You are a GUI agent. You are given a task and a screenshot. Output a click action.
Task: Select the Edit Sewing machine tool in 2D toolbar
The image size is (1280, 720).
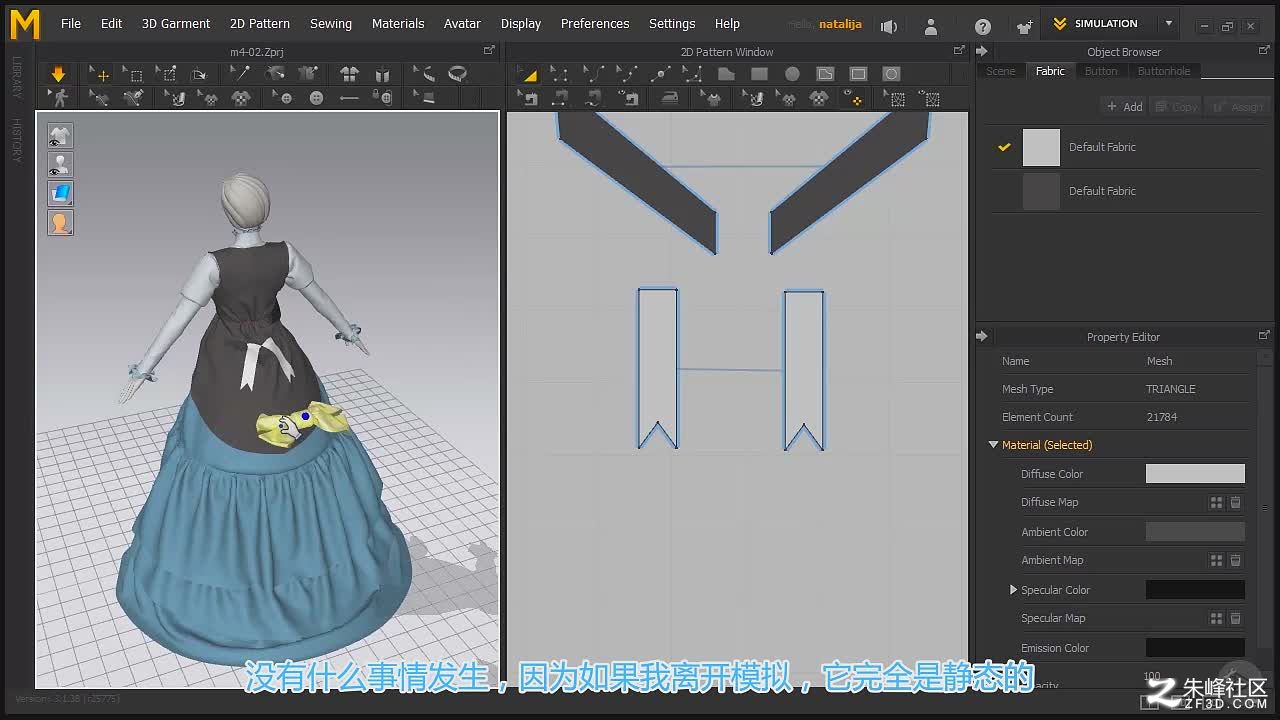point(527,98)
